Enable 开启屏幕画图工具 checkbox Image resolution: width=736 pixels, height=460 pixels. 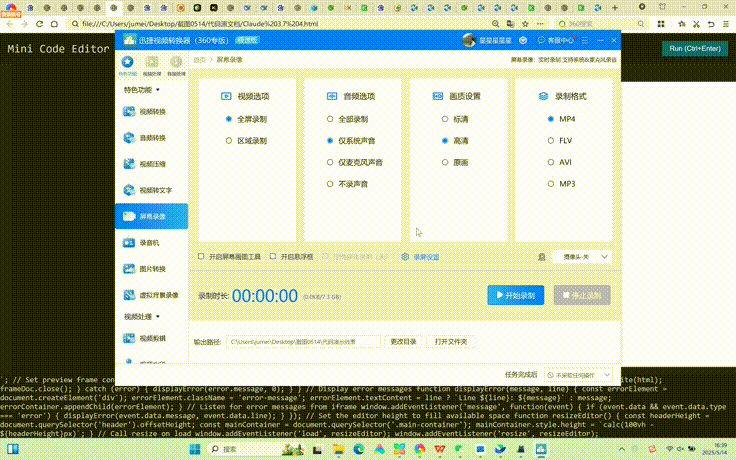(201, 257)
